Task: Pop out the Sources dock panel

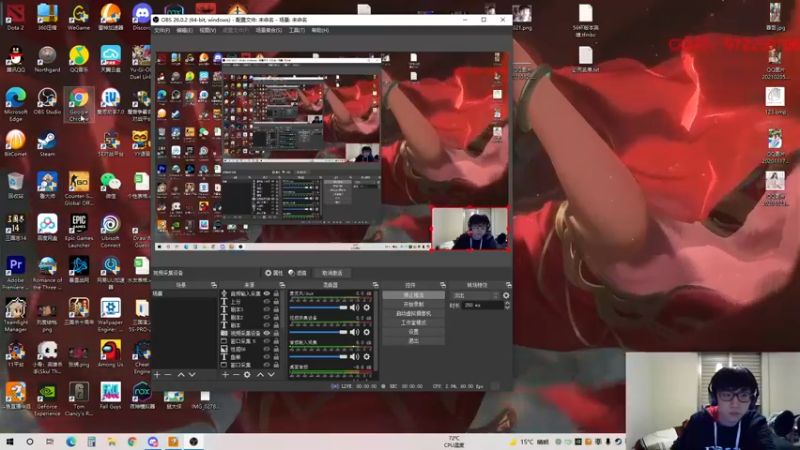Action: point(282,285)
